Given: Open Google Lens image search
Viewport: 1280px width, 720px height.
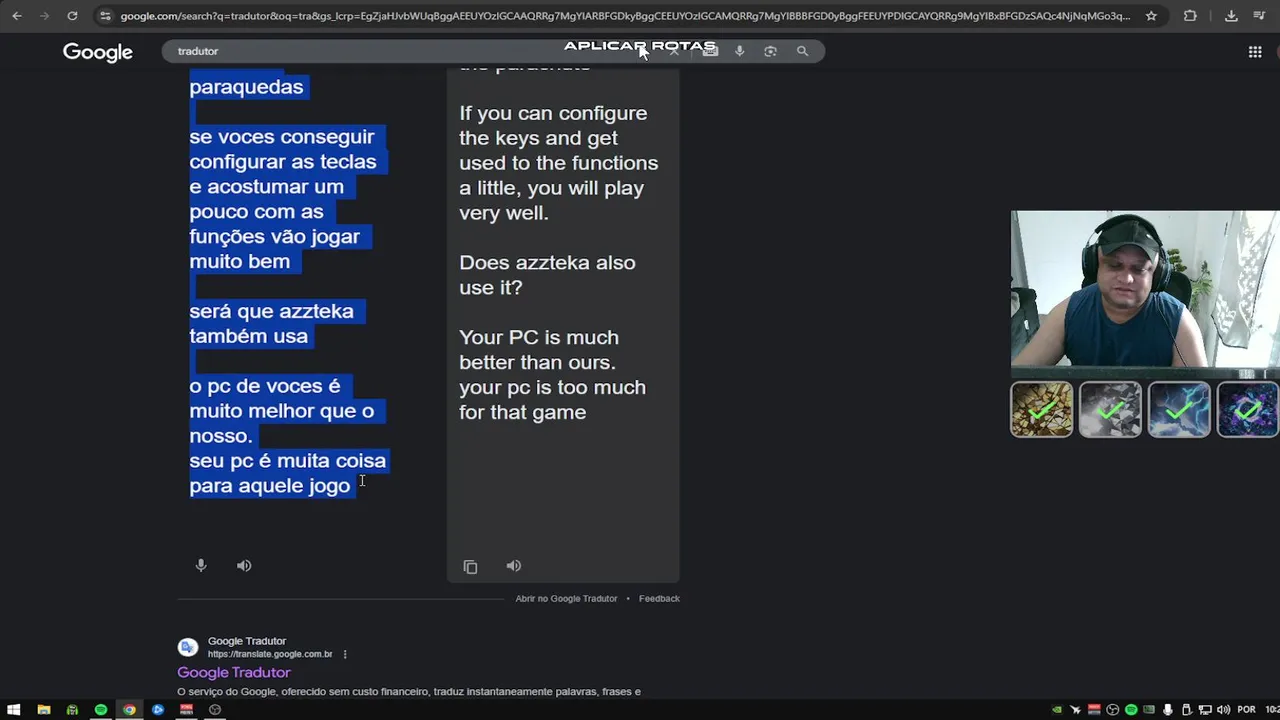Looking at the screenshot, I should [x=770, y=51].
